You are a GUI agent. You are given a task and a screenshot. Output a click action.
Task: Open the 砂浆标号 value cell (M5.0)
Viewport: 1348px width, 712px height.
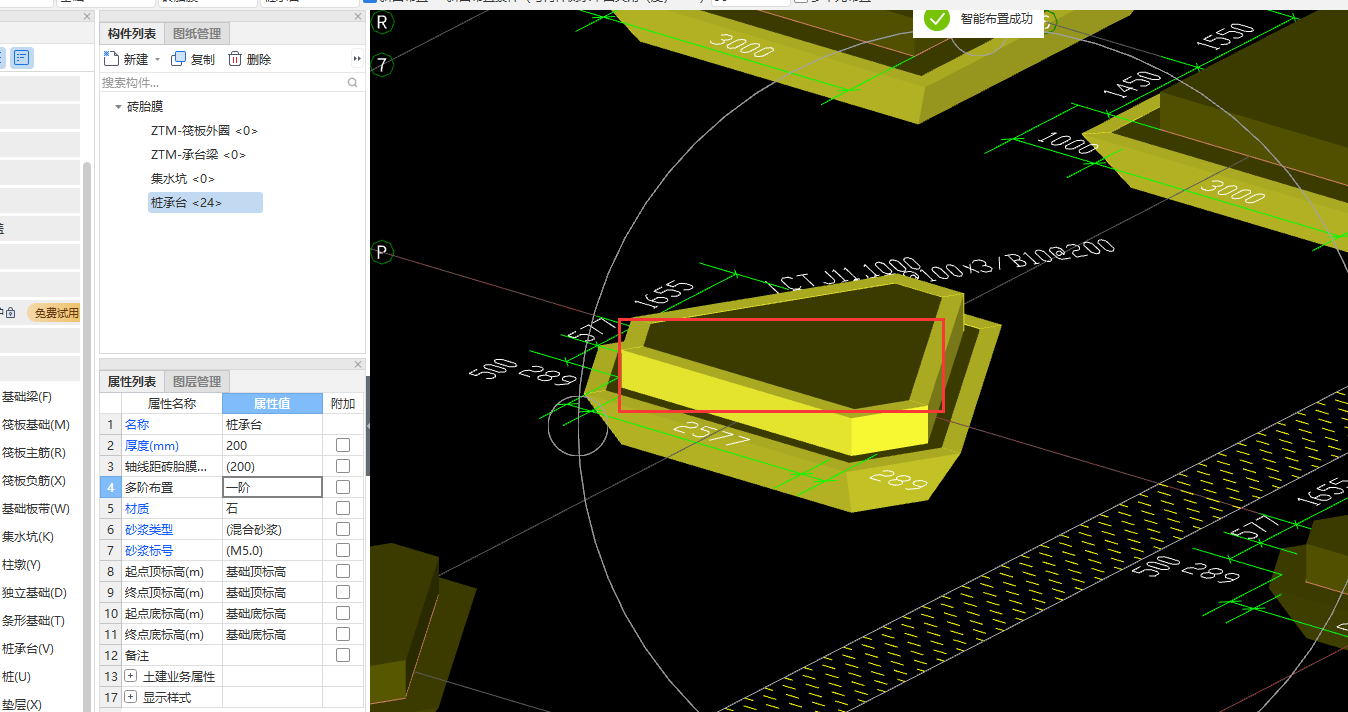tap(272, 550)
